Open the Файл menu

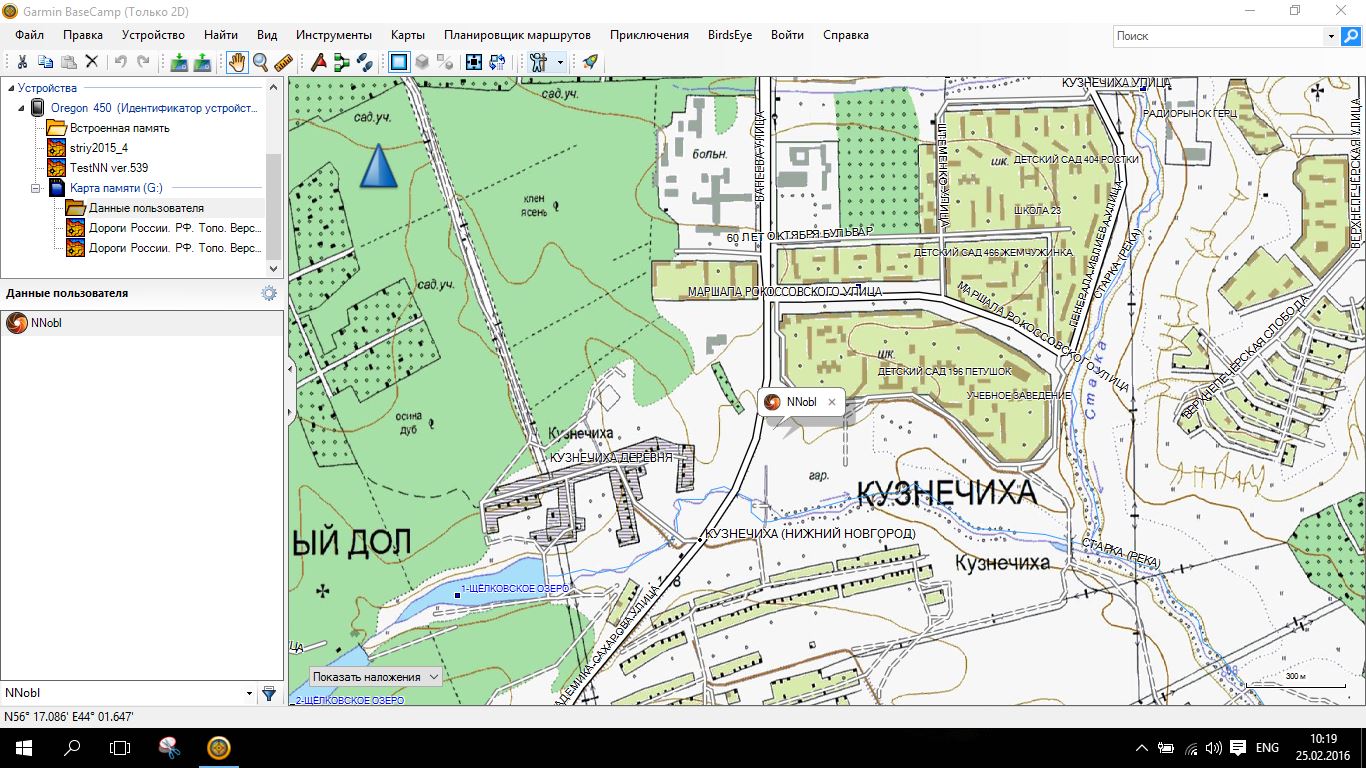tap(30, 35)
